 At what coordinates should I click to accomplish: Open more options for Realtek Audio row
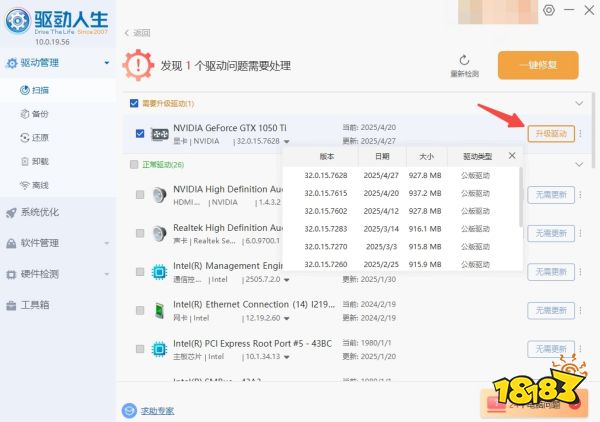pyautogui.click(x=580, y=233)
